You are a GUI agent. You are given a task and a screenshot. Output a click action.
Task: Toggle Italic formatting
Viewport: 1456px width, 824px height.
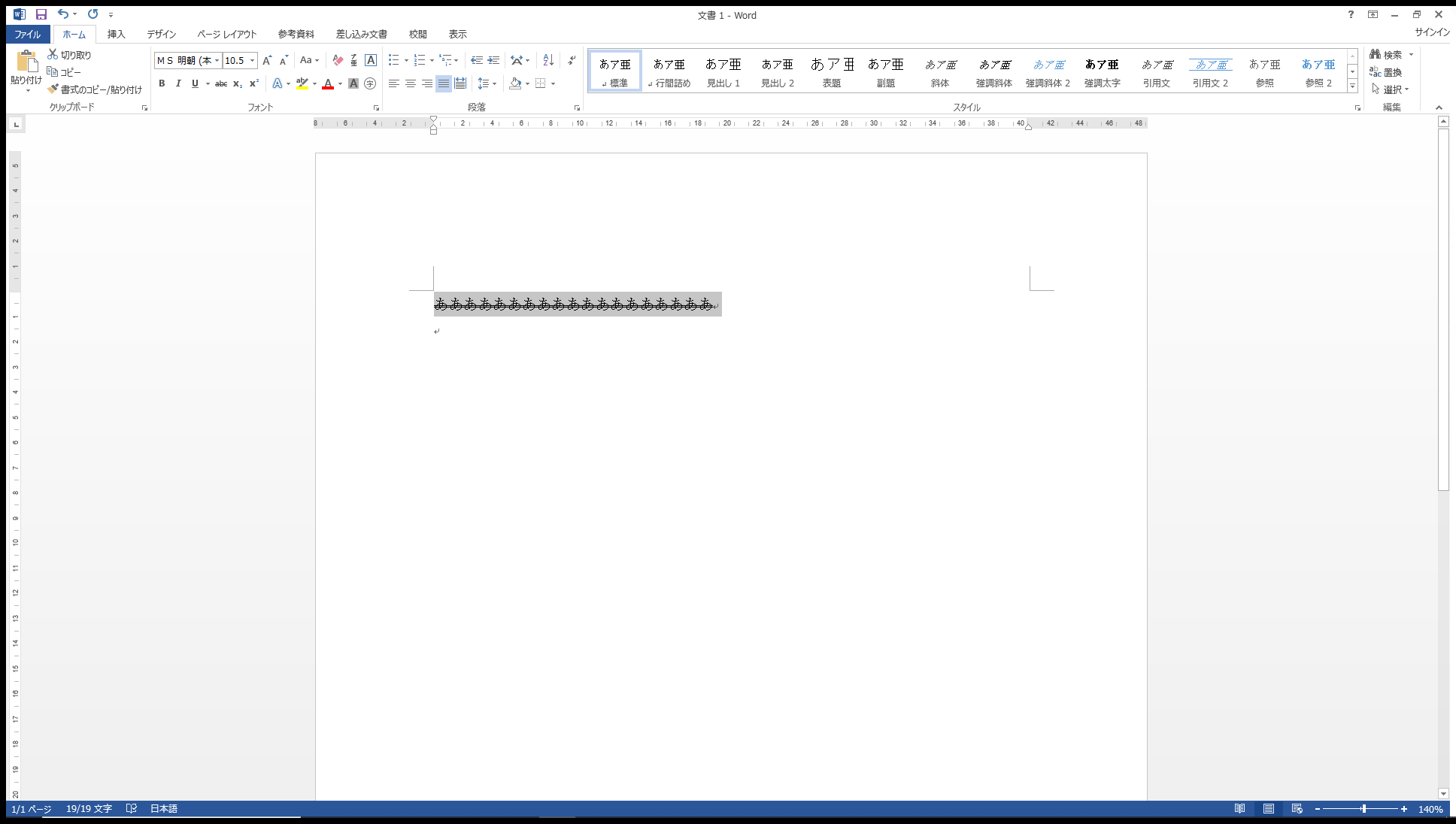coord(178,83)
